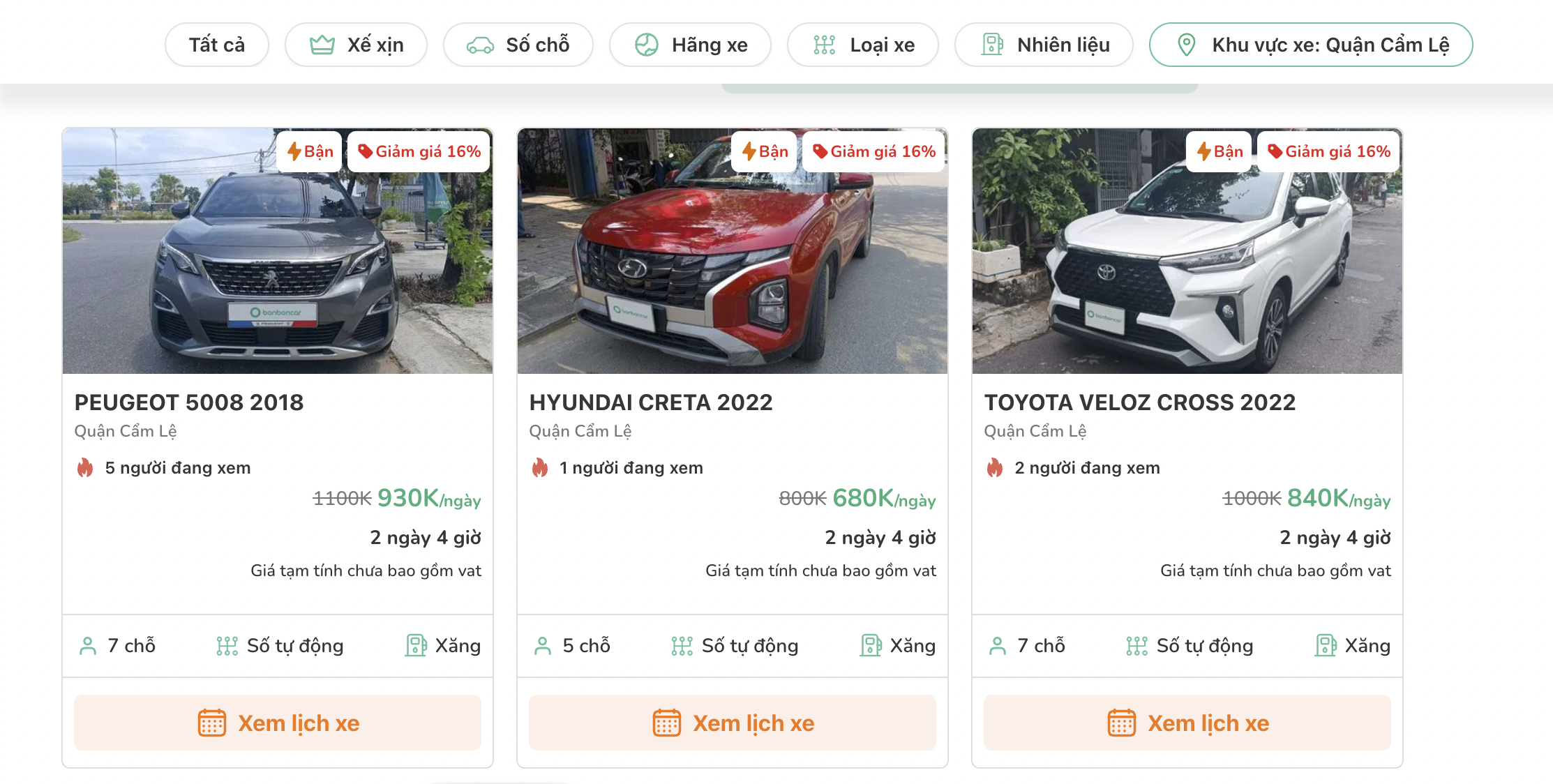Click the person icon on Toyota 7 chỗ
Viewport: 1553px width, 784px height.
point(998,646)
